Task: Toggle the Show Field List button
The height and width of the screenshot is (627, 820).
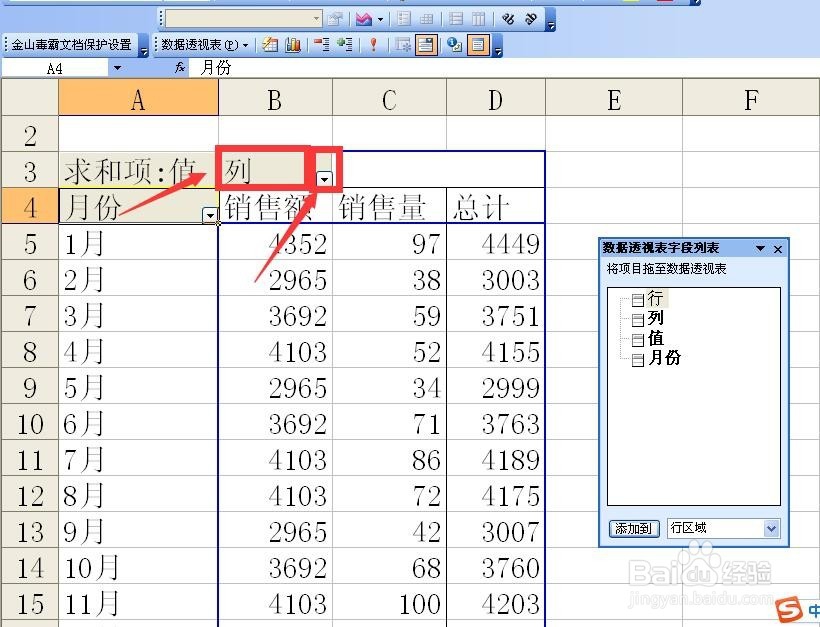Action: point(475,45)
